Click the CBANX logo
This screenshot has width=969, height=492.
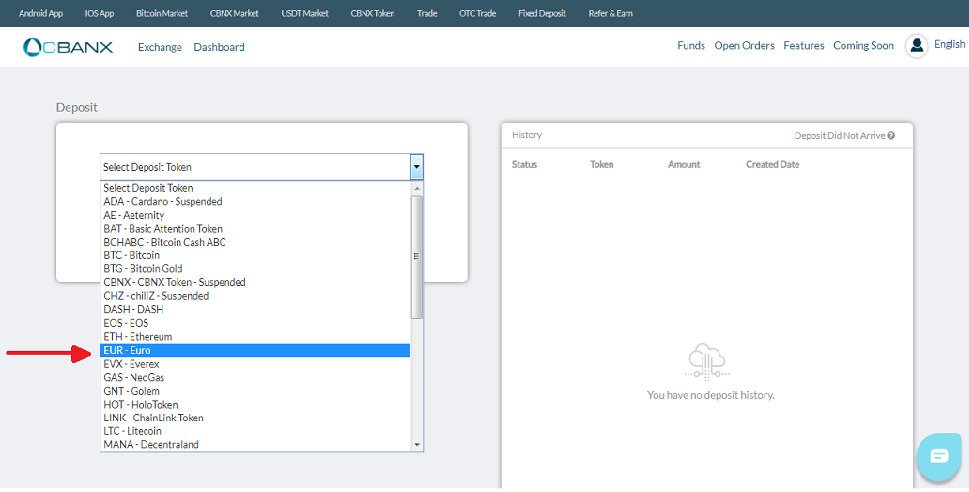coord(68,47)
